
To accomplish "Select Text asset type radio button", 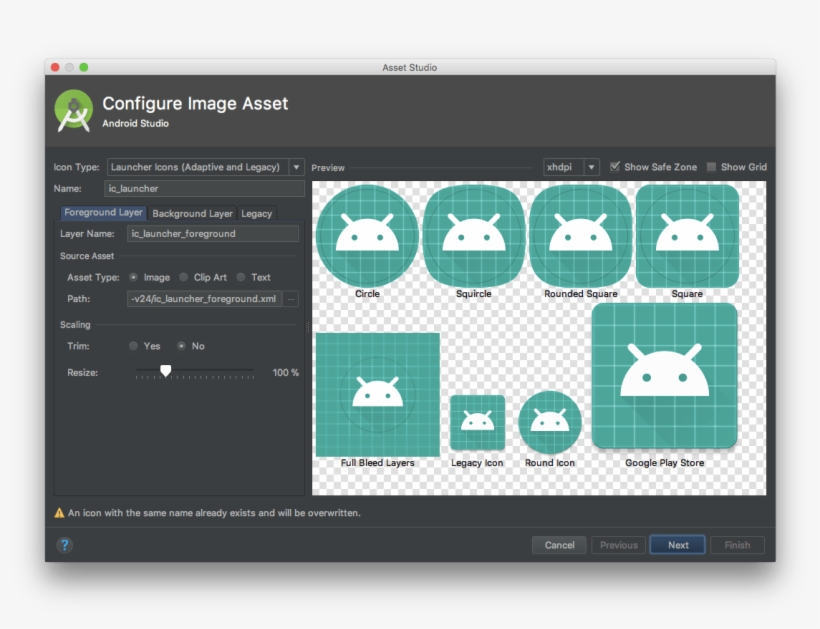I will (241, 277).
